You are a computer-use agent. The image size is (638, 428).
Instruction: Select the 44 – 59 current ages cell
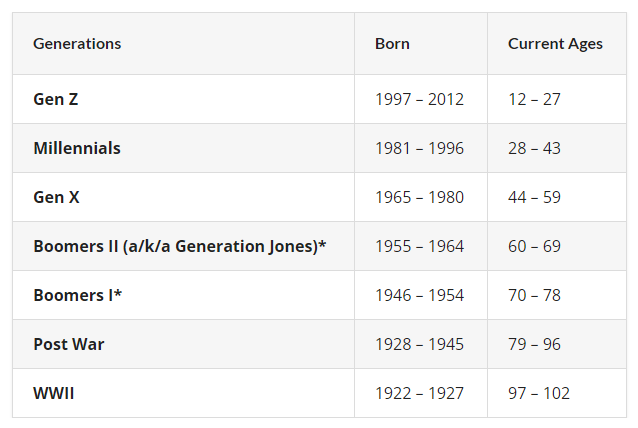[534, 197]
